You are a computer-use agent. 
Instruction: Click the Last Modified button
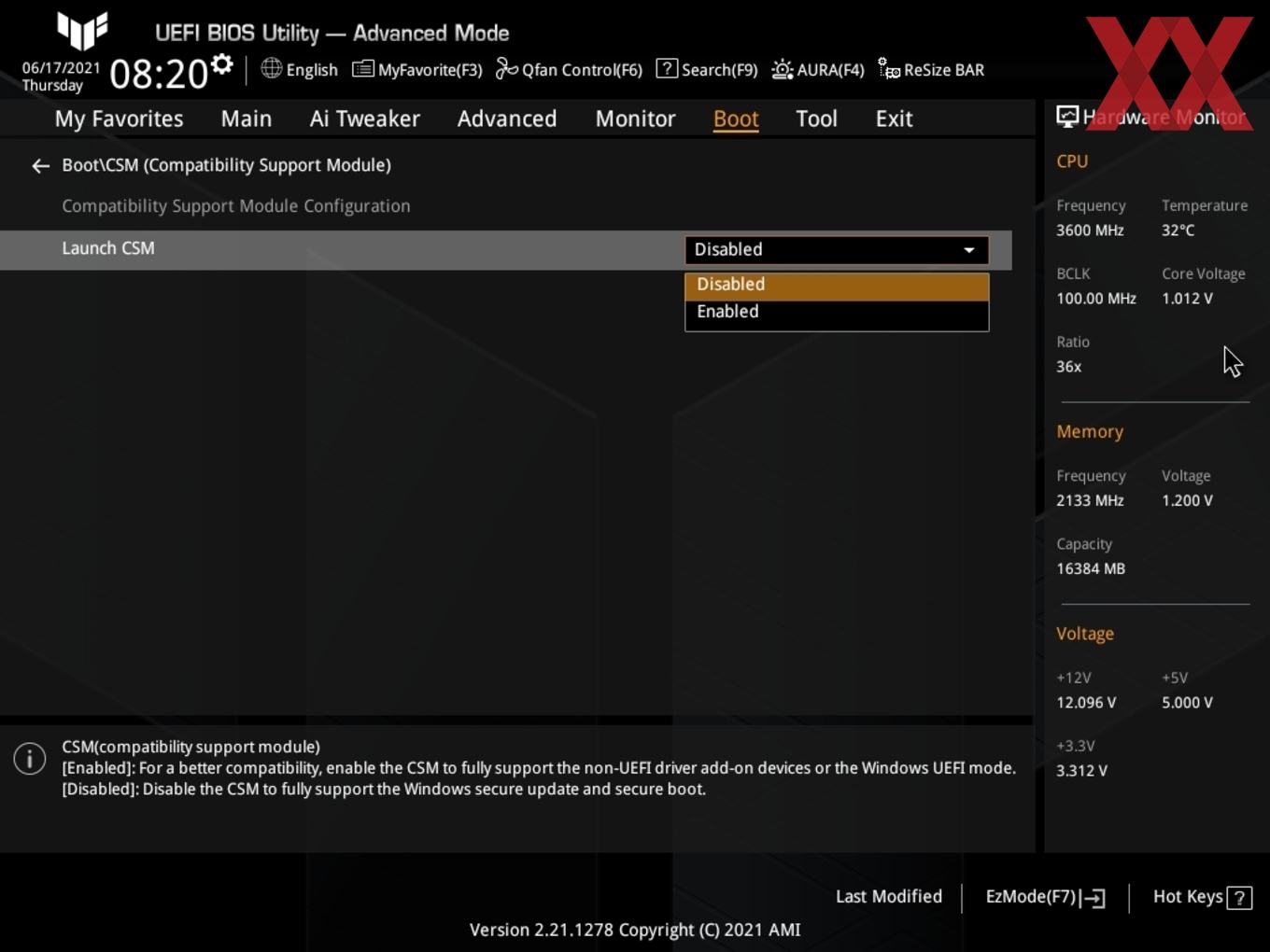pyautogui.click(x=889, y=897)
